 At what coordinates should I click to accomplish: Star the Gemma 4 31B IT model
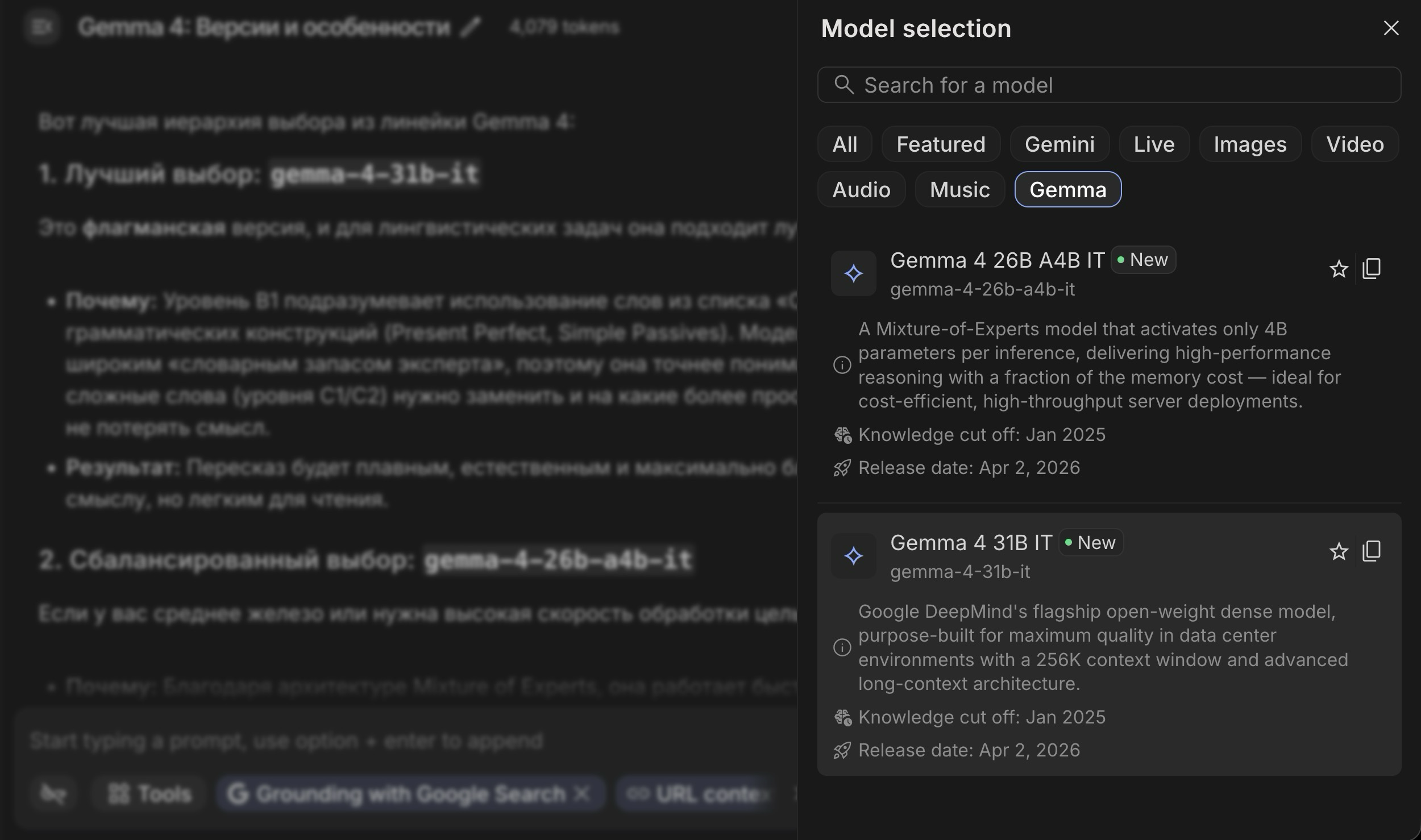[1339, 551]
